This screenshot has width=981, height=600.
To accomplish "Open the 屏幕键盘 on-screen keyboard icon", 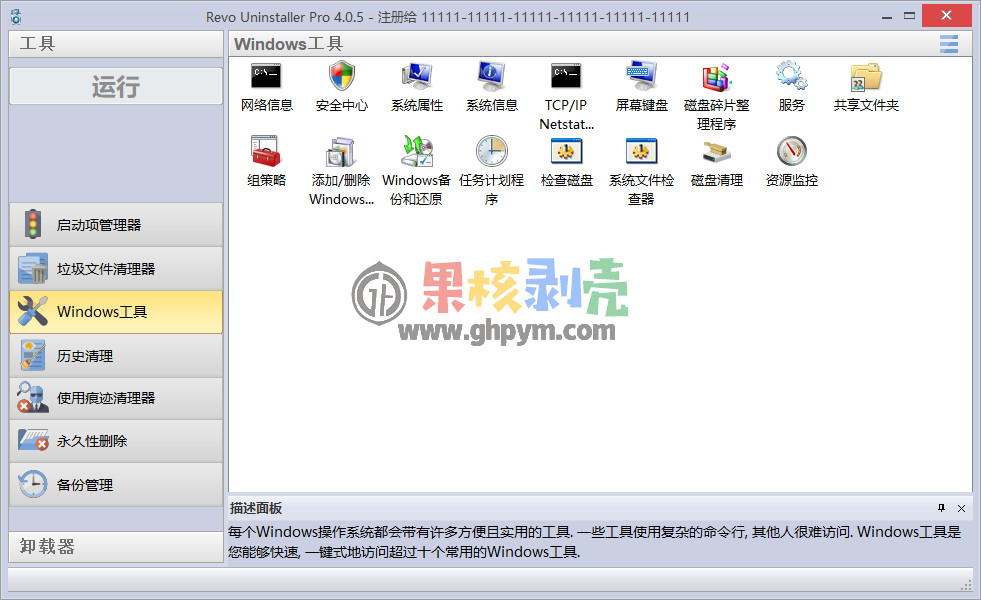I will click(641, 86).
